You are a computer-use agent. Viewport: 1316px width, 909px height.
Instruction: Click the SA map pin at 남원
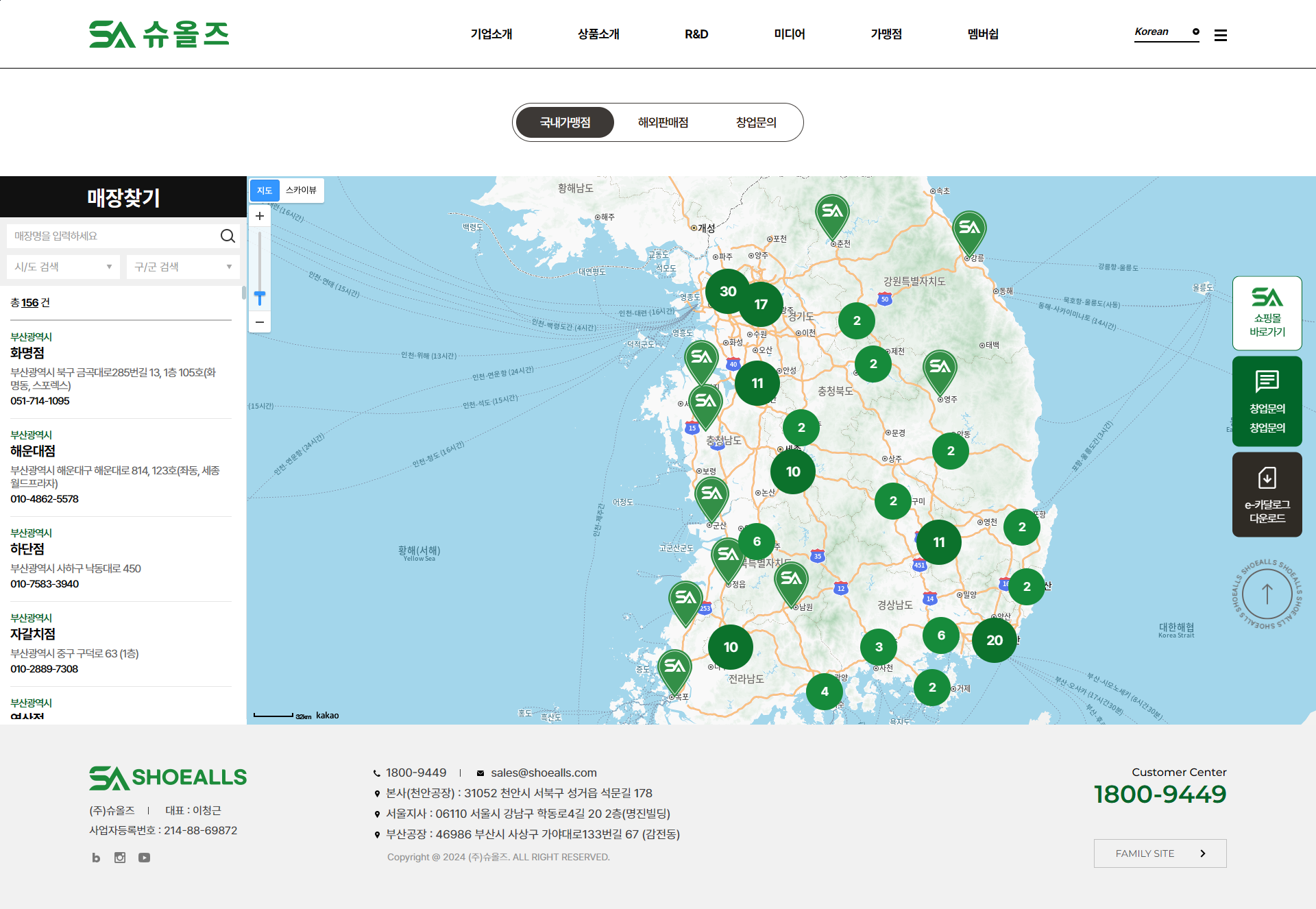791,585
